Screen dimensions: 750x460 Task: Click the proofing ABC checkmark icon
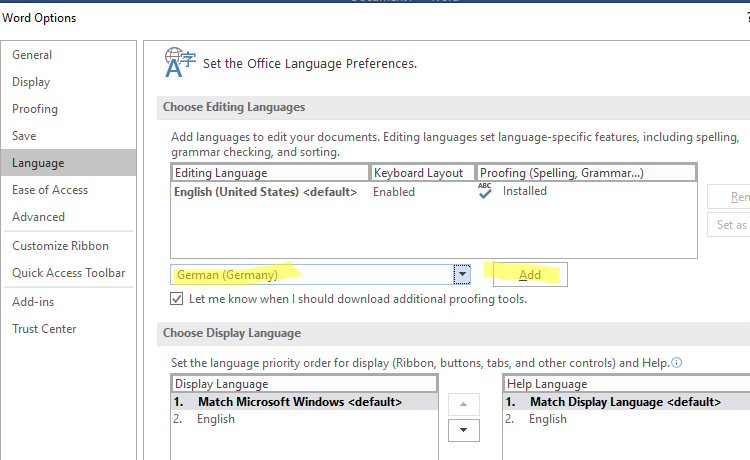(485, 191)
